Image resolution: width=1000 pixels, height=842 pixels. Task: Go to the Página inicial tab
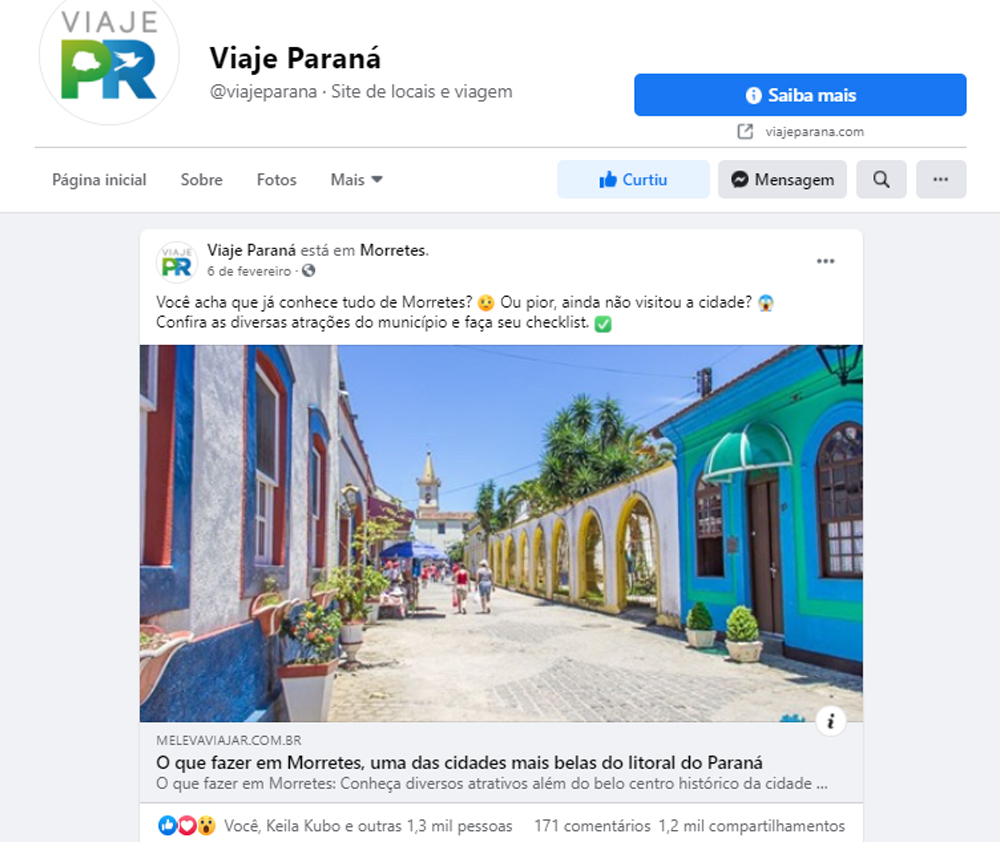tap(99, 180)
